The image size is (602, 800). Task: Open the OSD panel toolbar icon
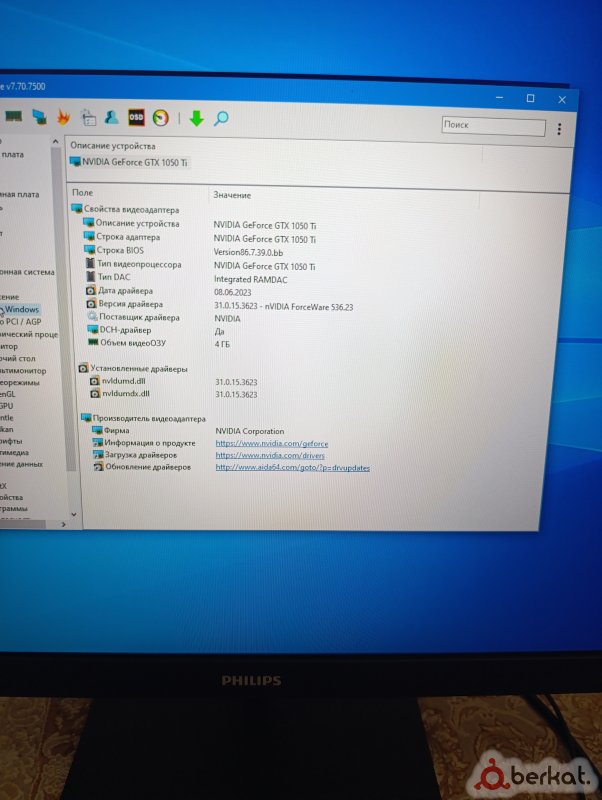pos(136,118)
